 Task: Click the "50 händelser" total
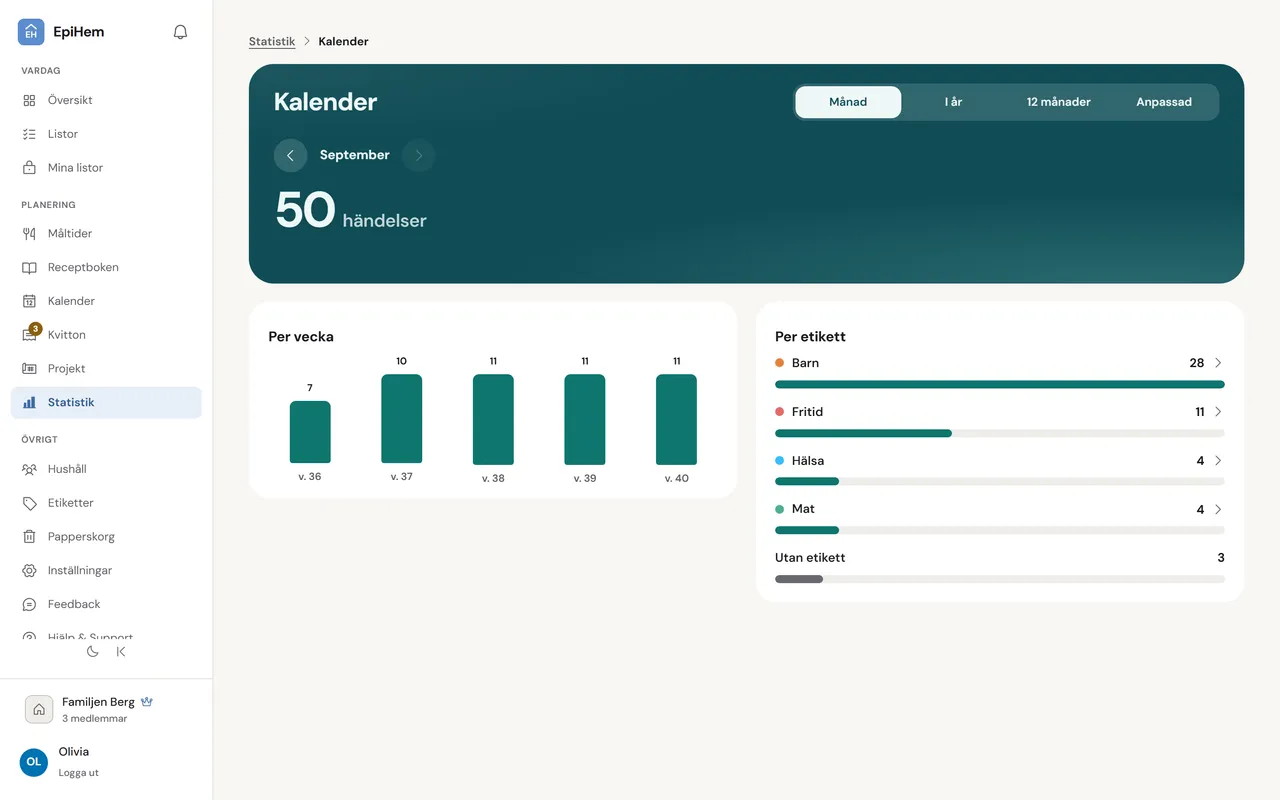point(351,211)
